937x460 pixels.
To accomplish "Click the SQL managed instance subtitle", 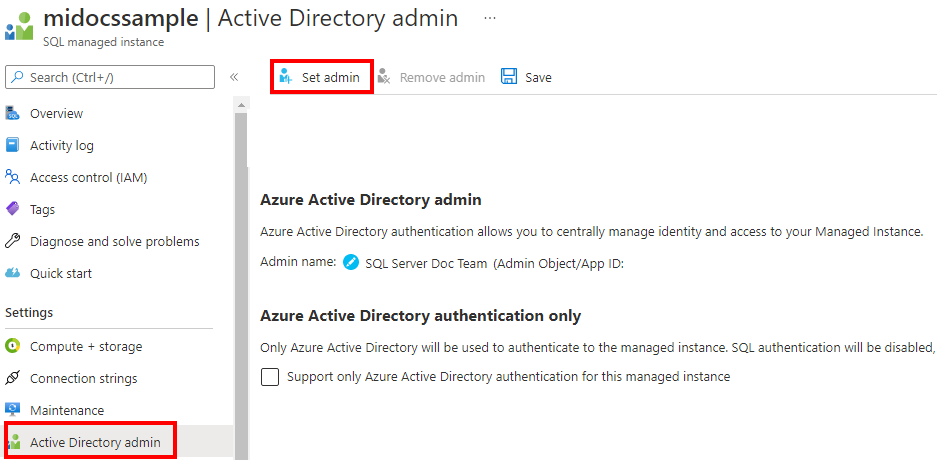I will pyautogui.click(x=103, y=42).
